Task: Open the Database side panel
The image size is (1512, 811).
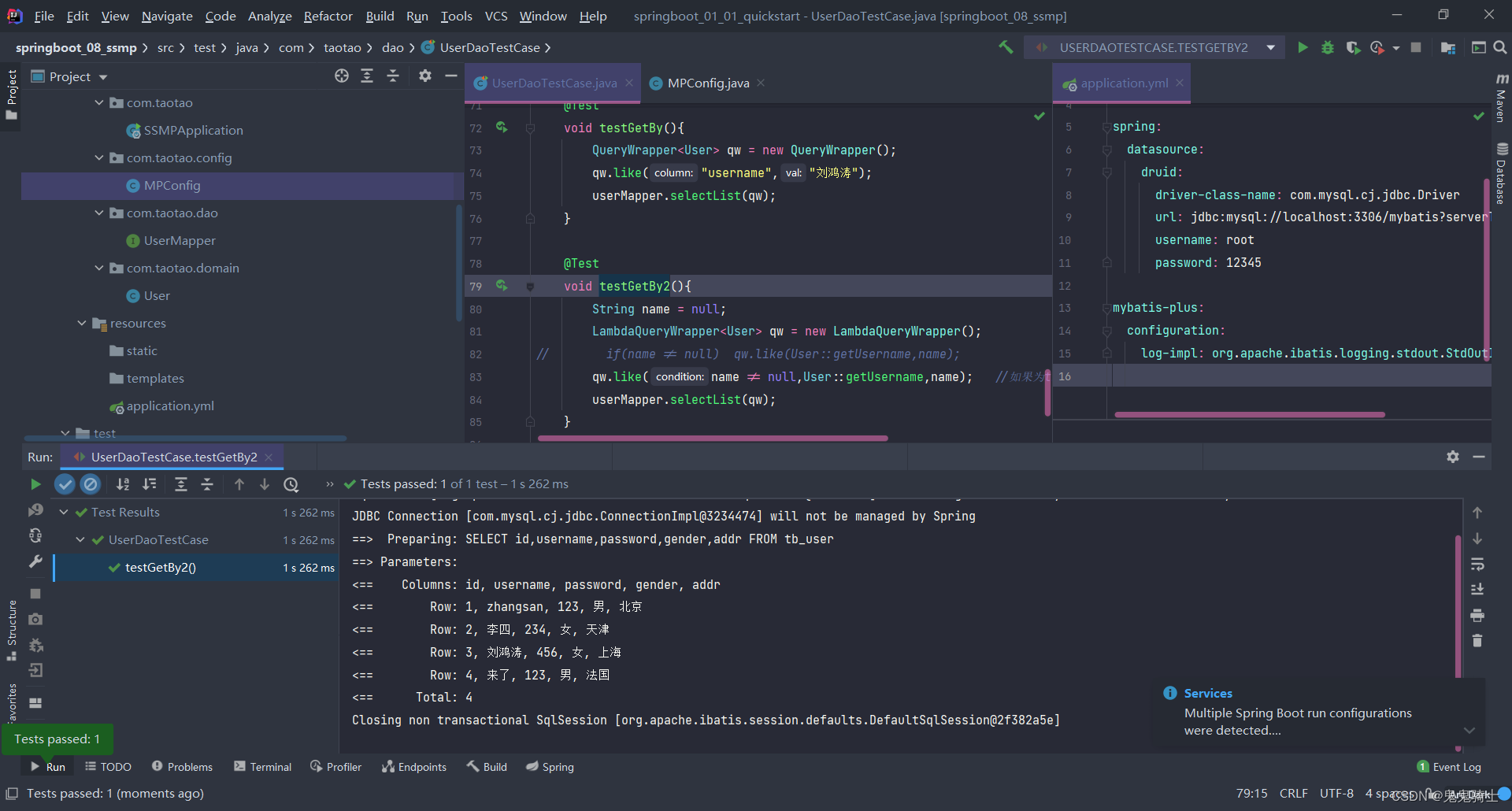Action: click(x=1502, y=173)
